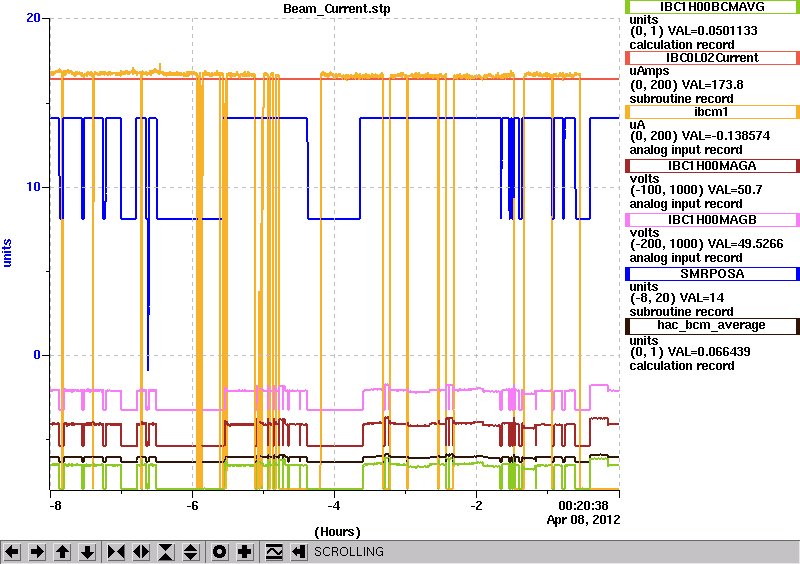Viewport: 800px width, 564px height.
Task: Click the 'units' y-axis label
Action: pos(7,253)
